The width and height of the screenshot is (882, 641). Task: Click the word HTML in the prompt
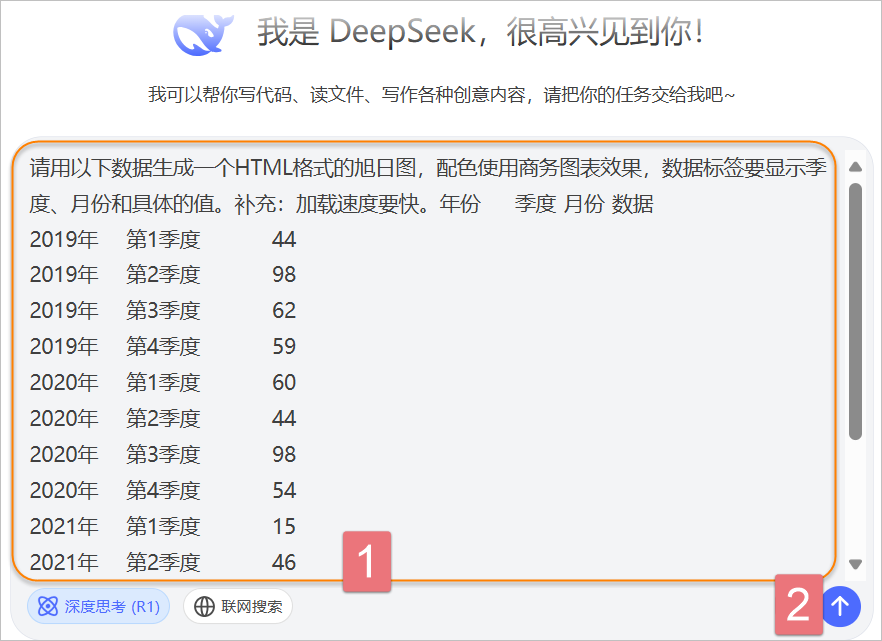point(262,168)
